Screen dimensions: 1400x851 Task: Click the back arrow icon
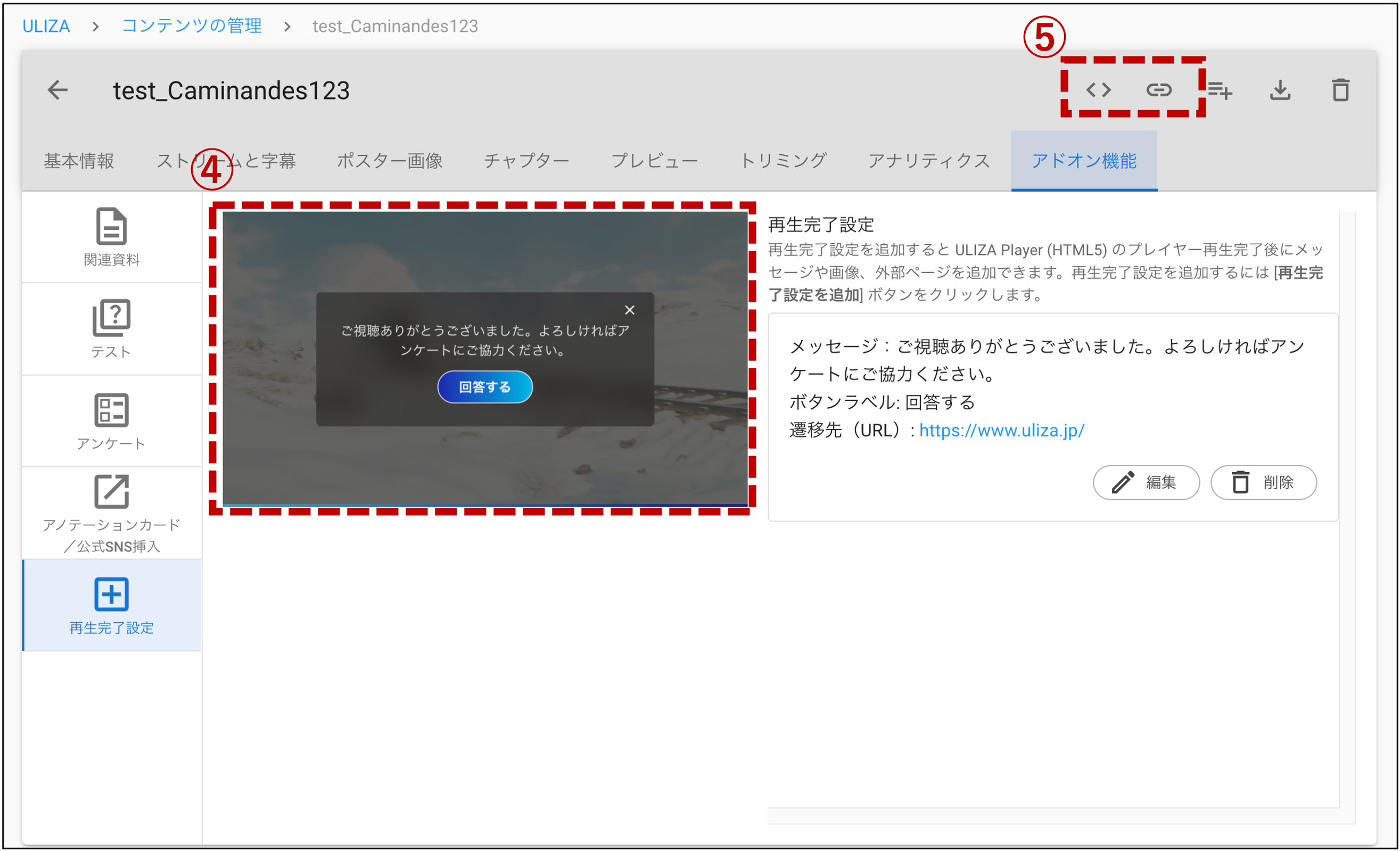click(x=57, y=90)
